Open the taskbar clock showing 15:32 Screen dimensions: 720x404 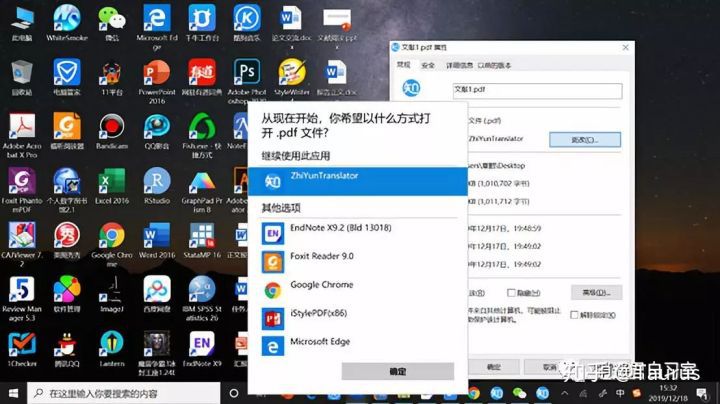pyautogui.click(x=668, y=393)
